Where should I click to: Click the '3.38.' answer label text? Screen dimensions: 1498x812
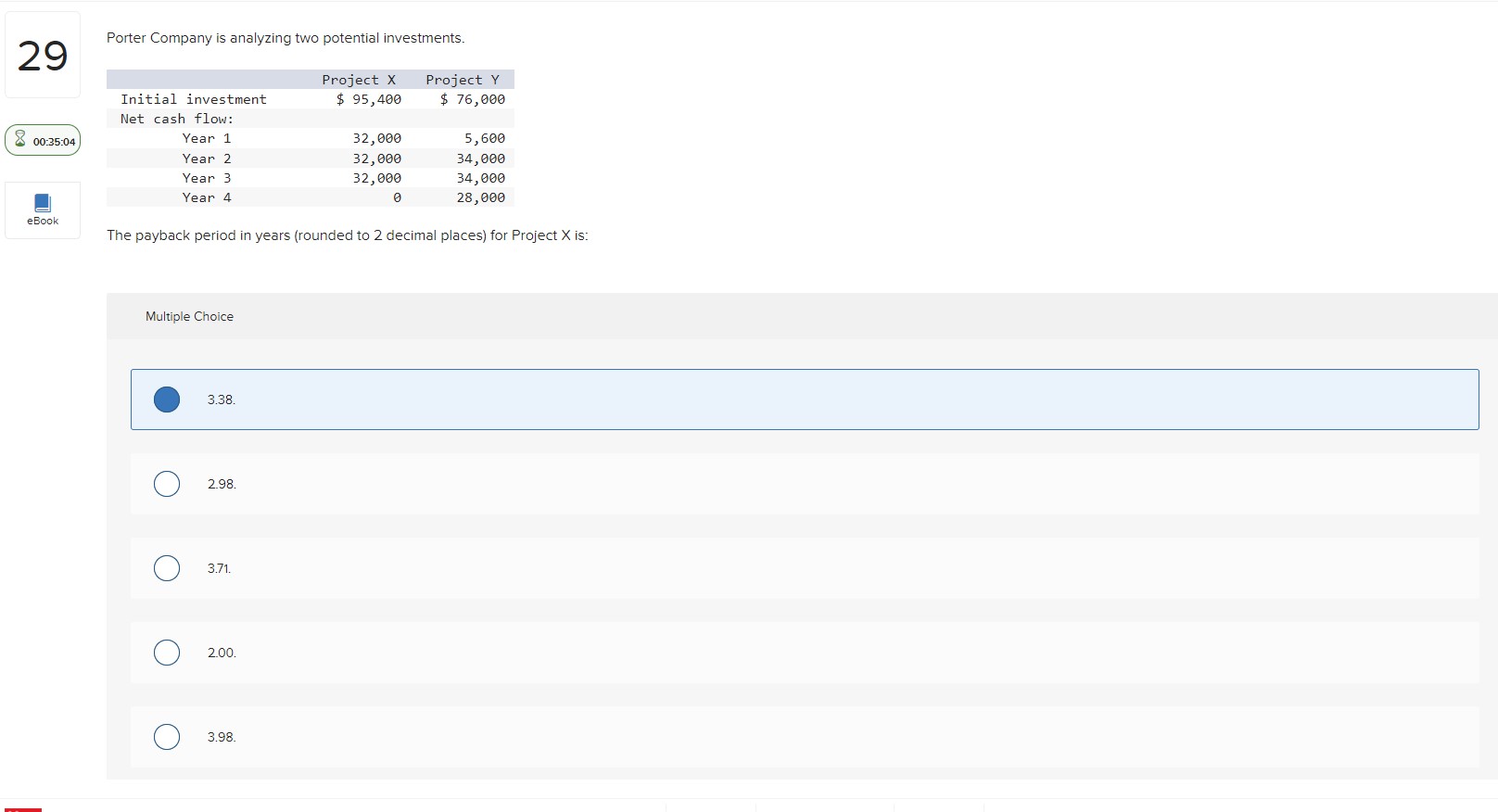(222, 400)
